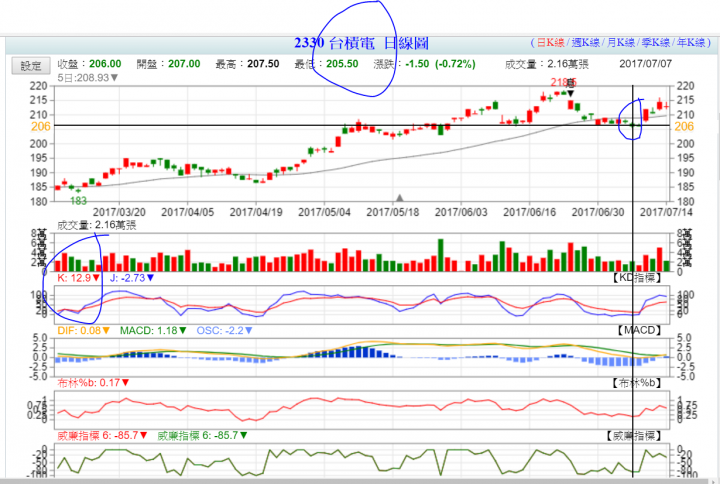Click the gray triangle marker above 2017/05/18
Viewport: 720px width, 484px height.
pyautogui.click(x=399, y=197)
